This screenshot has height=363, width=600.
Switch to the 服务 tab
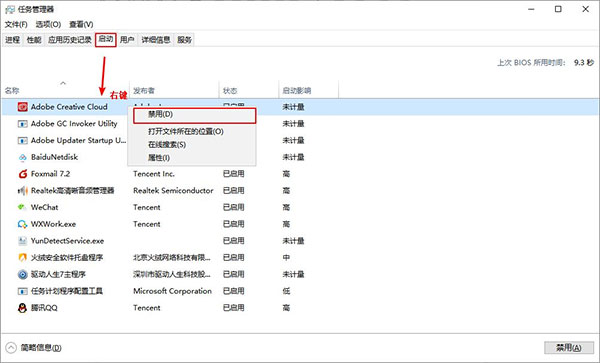184,39
